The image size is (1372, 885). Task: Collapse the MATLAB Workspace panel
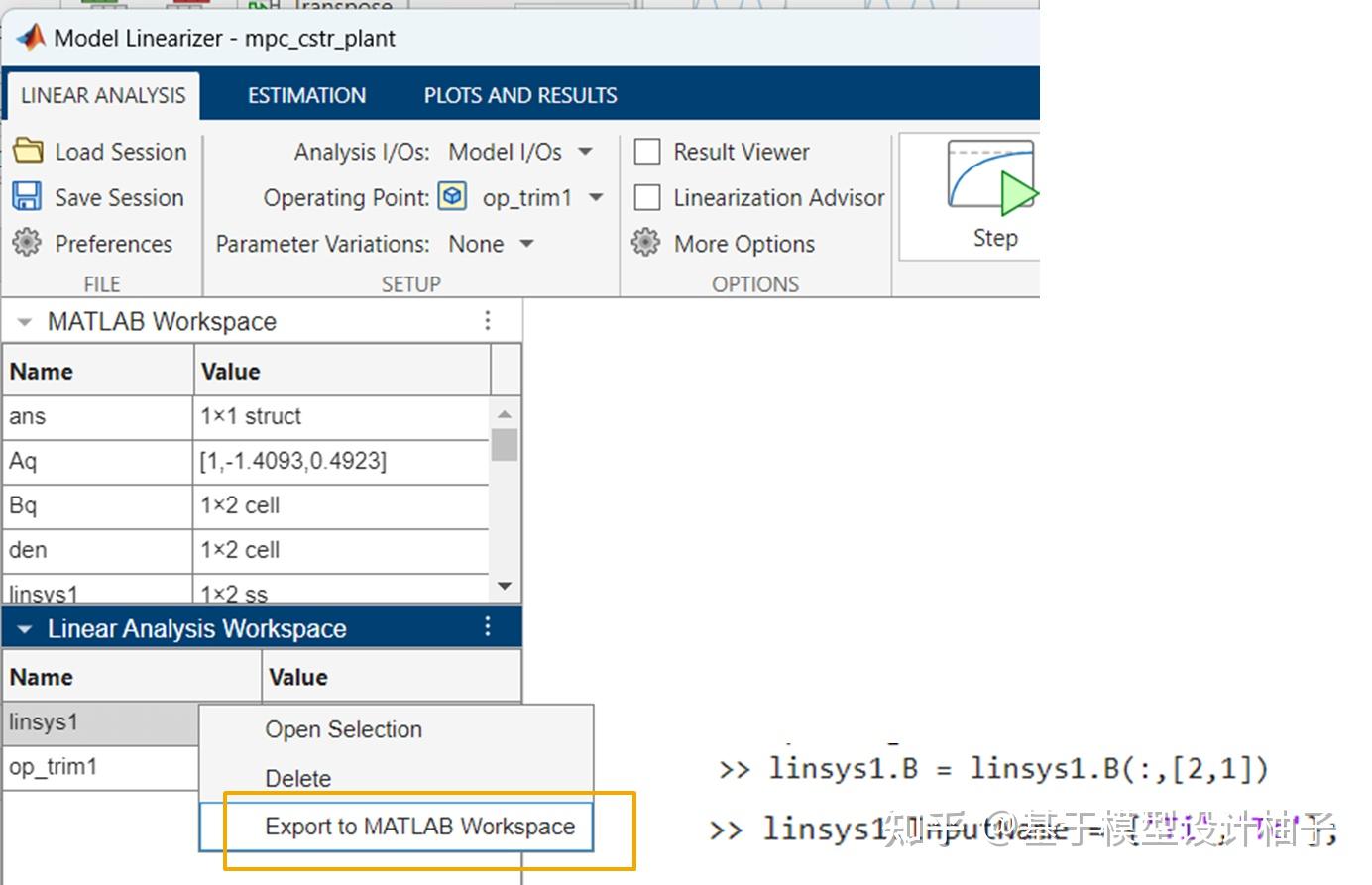pos(22,320)
